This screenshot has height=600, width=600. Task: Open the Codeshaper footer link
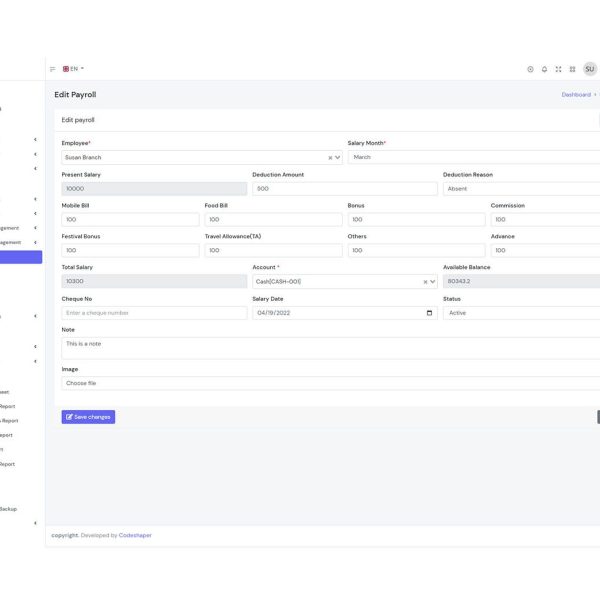135,535
